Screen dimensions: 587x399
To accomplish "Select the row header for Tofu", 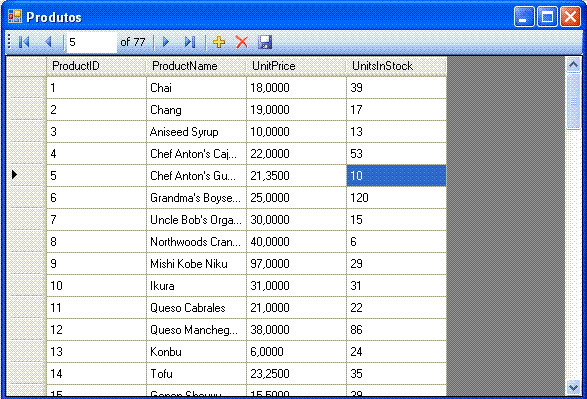I will coord(26,373).
